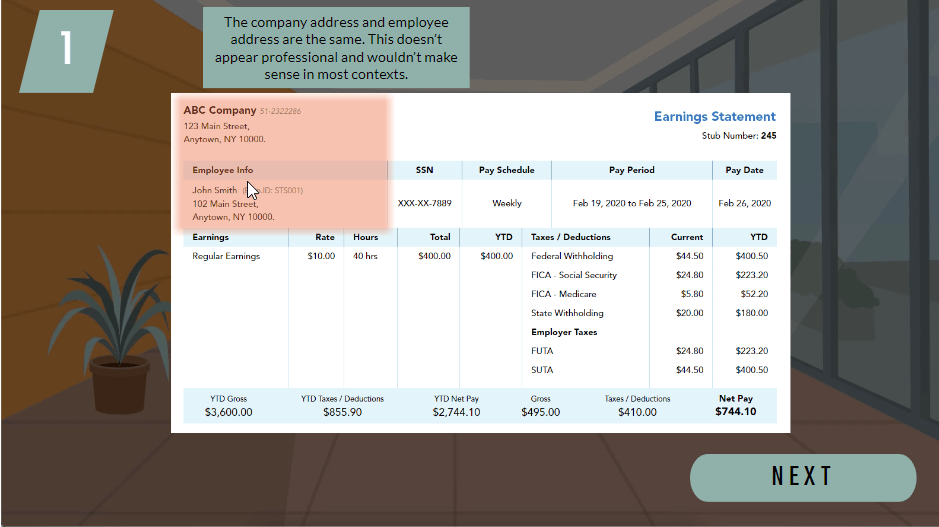
Task: Click the Earnings Statement title
Action: (714, 117)
